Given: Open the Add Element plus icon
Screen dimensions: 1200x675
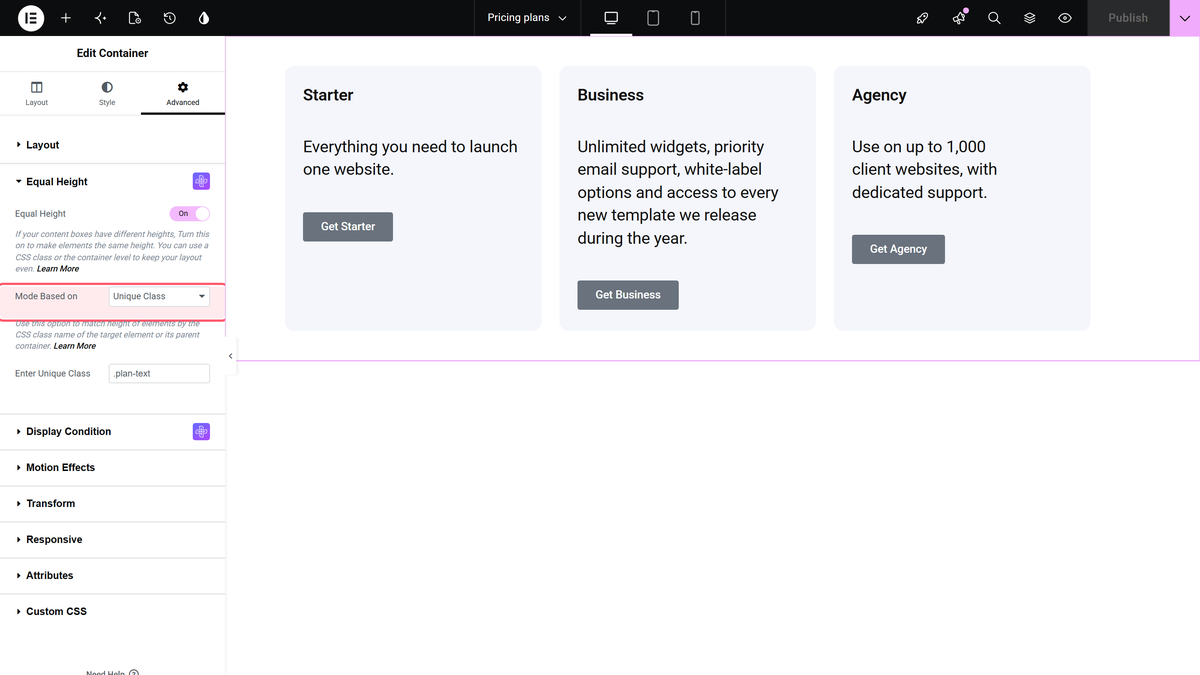Looking at the screenshot, I should click(x=66, y=18).
